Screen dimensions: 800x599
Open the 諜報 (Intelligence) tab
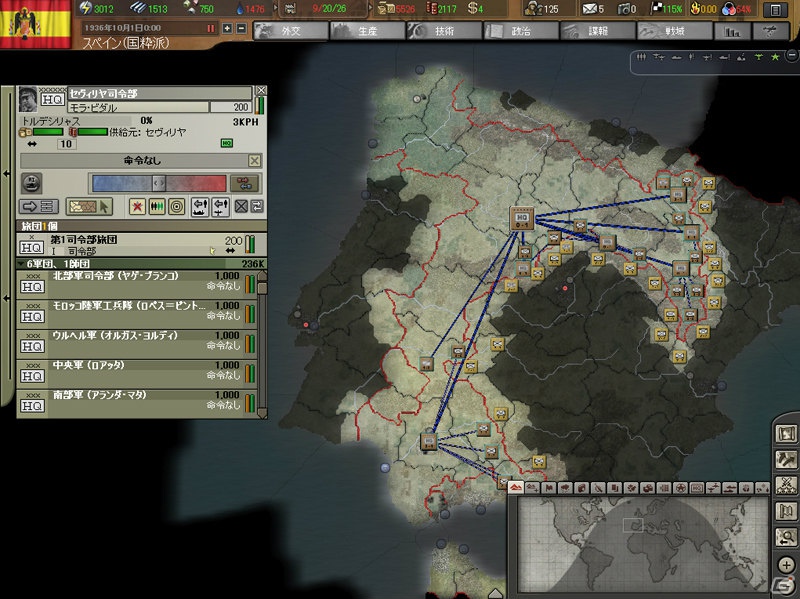[x=597, y=31]
